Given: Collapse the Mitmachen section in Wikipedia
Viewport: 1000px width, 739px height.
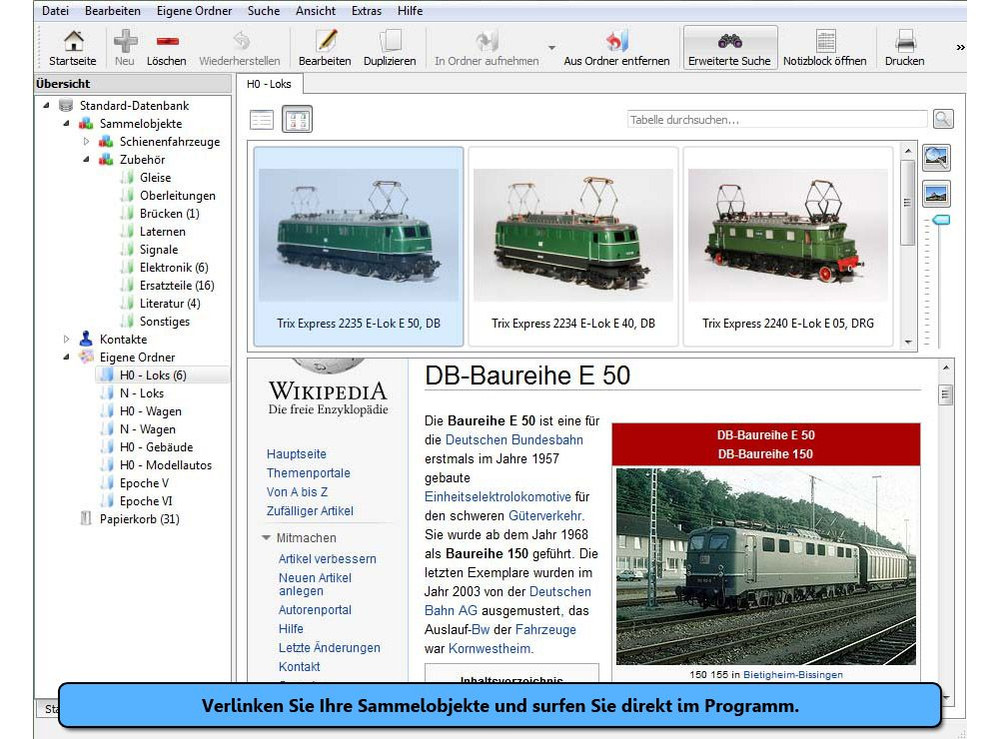Looking at the screenshot, I should coord(267,538).
